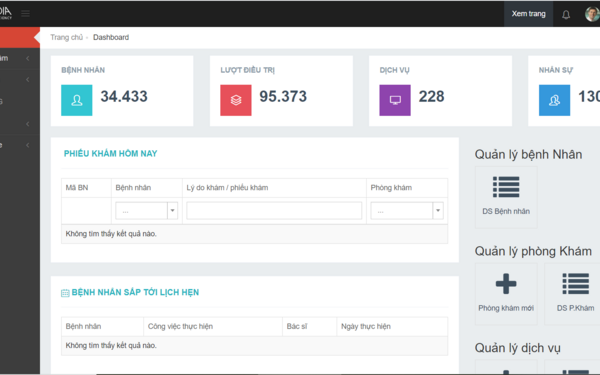Expand the first sidebar menu chevron
This screenshot has width=600, height=375.
point(28,58)
